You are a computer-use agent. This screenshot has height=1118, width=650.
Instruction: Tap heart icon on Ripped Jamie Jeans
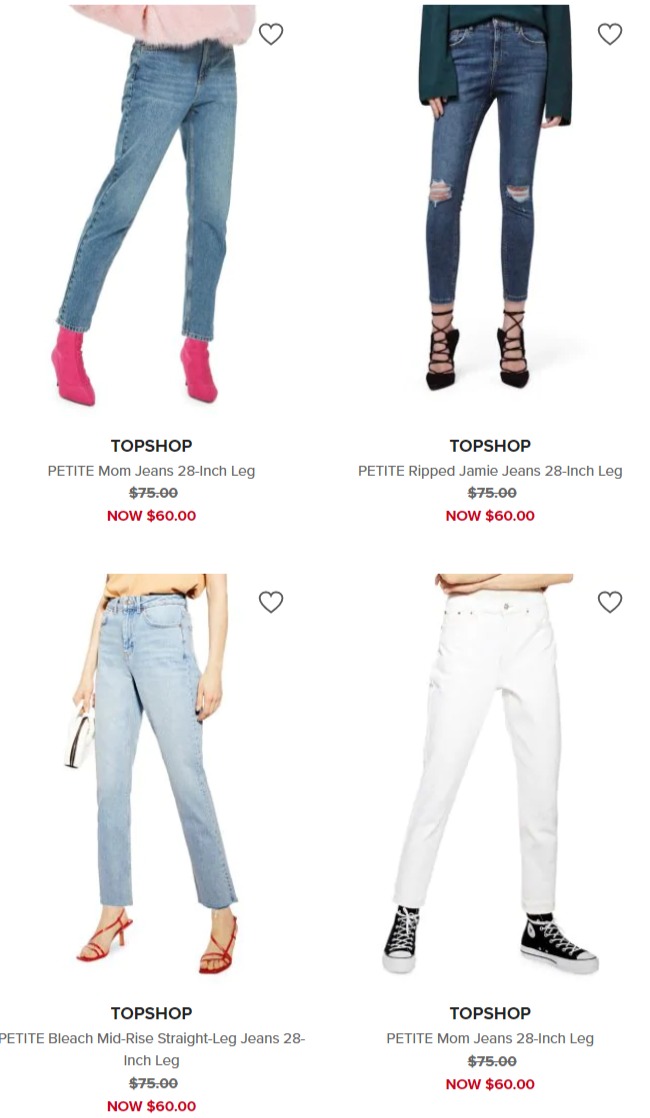(609, 34)
